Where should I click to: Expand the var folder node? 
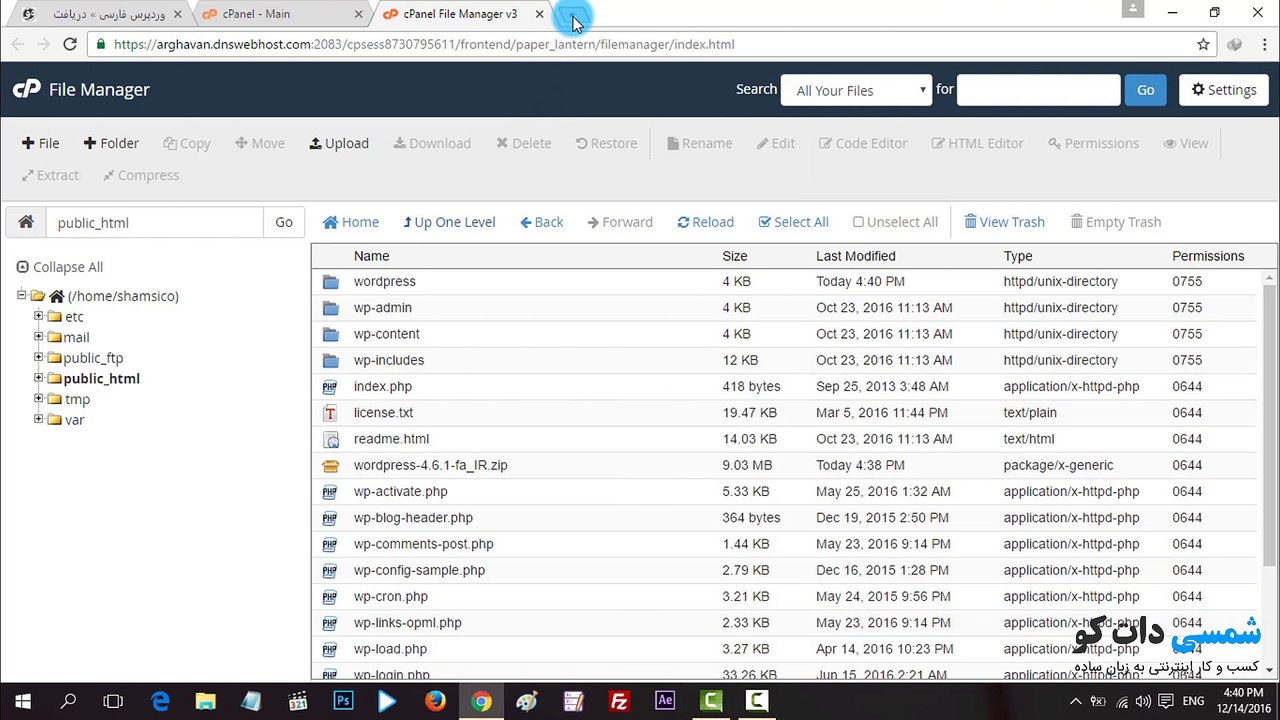coord(39,419)
